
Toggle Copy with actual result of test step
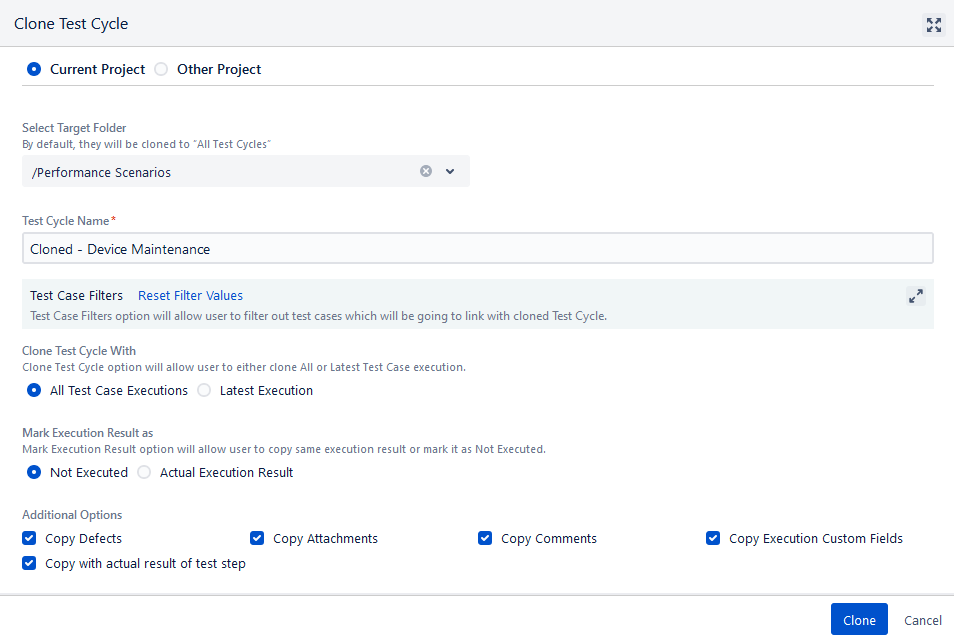tap(29, 563)
